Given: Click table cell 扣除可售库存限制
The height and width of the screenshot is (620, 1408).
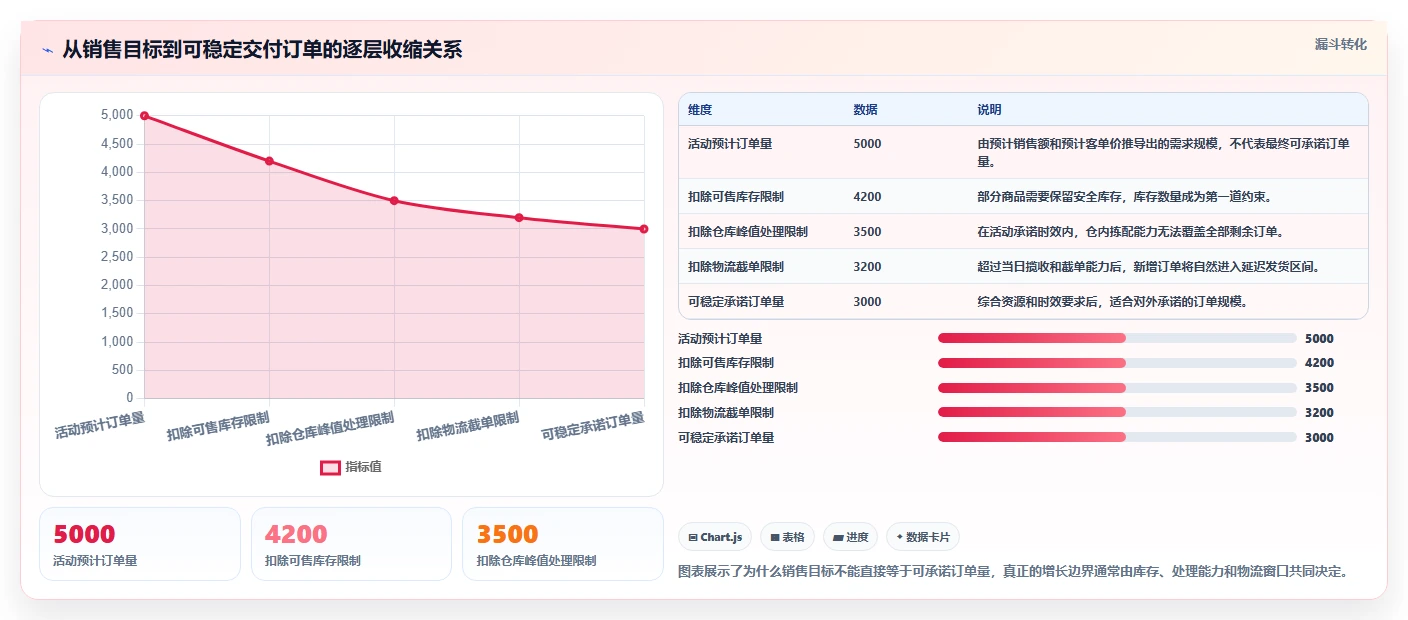Looking at the screenshot, I should [736, 197].
